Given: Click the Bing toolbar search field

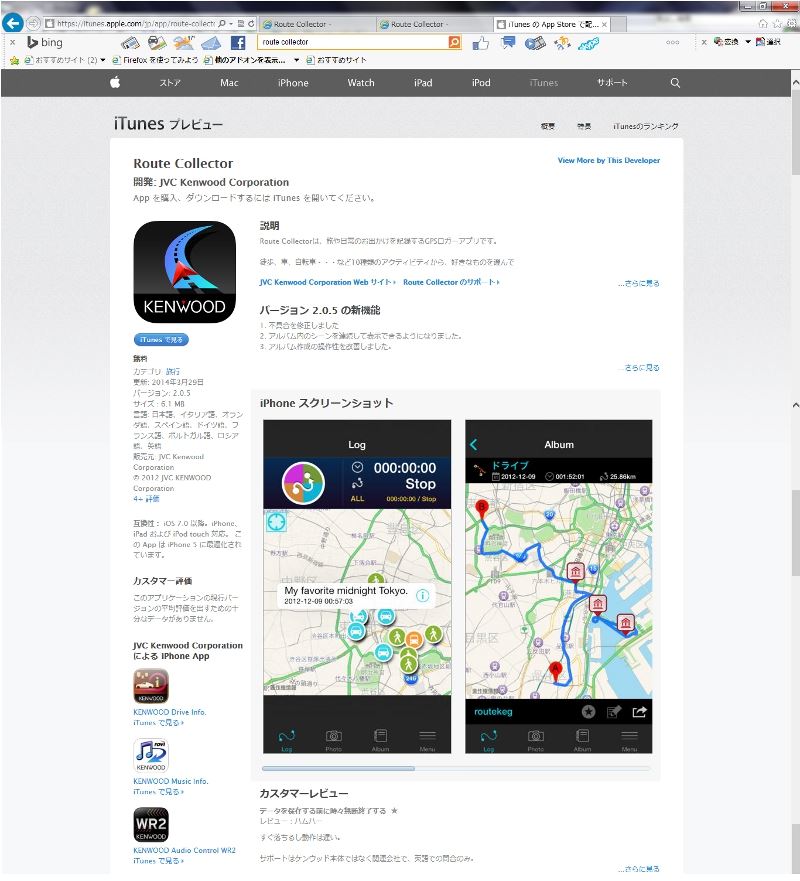Looking at the screenshot, I should pos(353,42).
